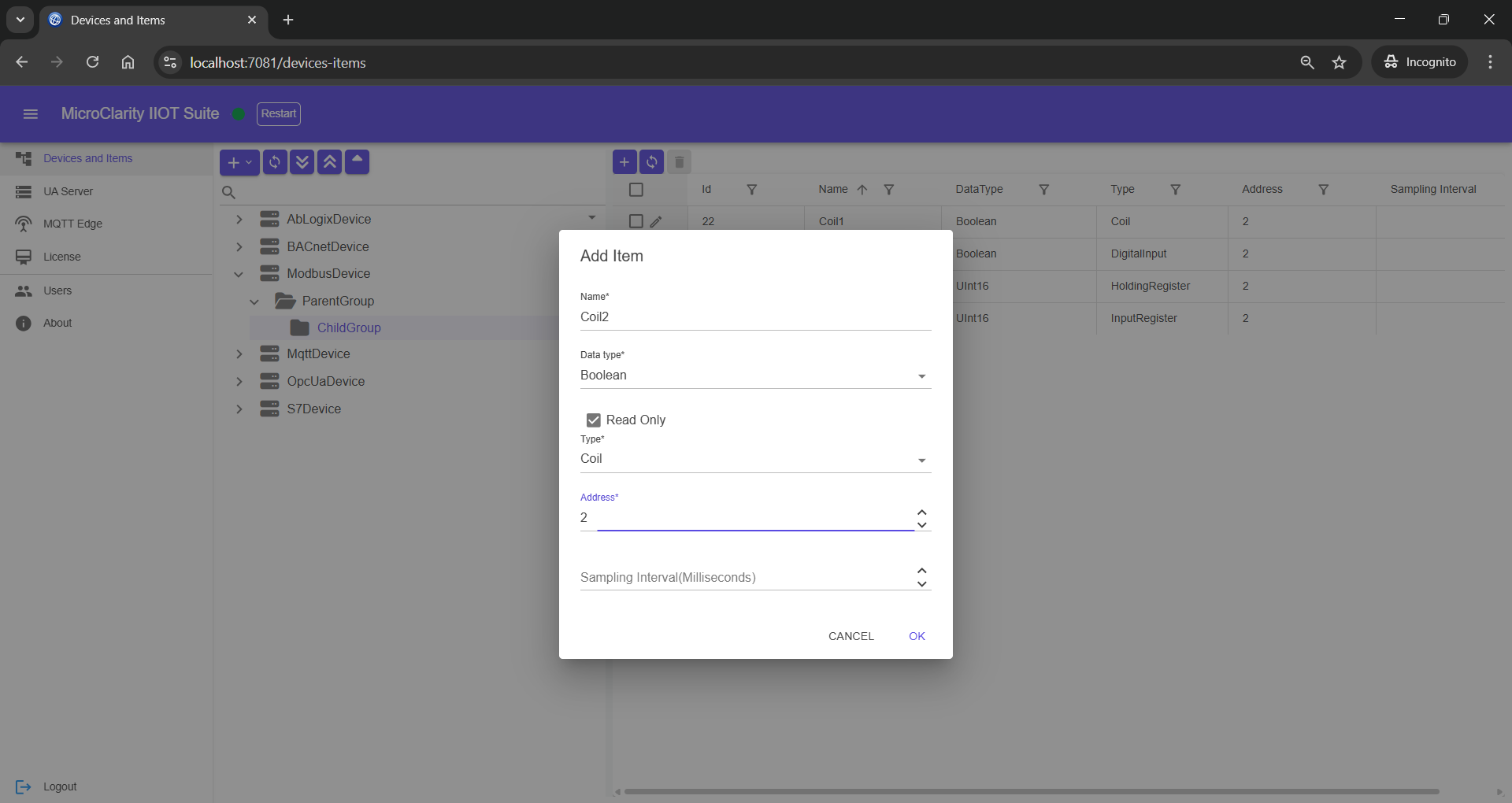1512x803 pixels.
Task: Click CANCEL in the Add Item dialog
Action: click(851, 636)
